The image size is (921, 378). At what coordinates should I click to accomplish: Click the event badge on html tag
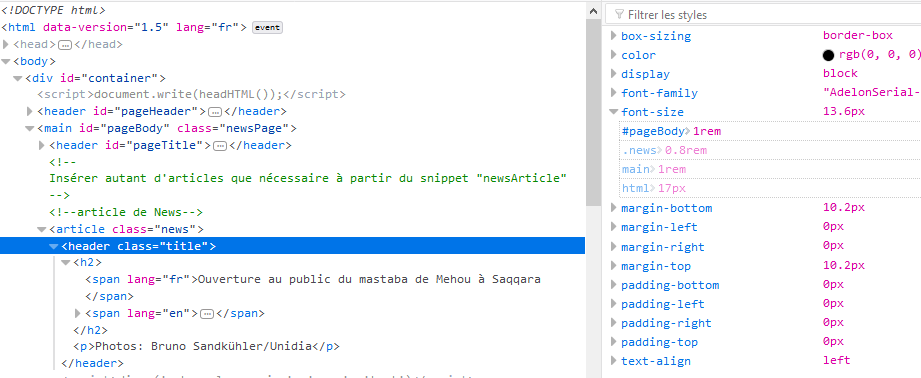coord(267,28)
